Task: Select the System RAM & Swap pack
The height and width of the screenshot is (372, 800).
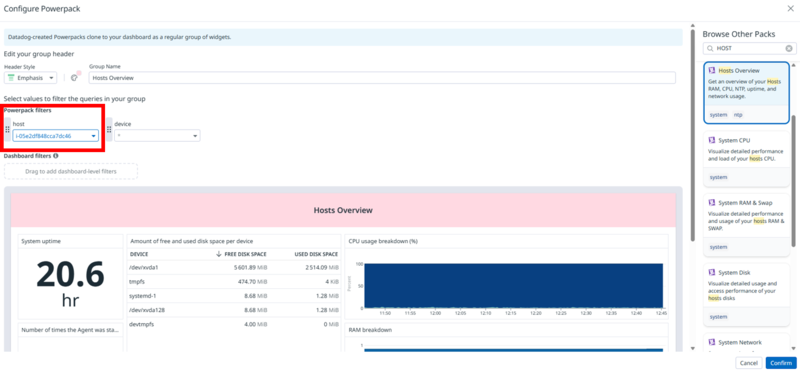Action: (746, 225)
